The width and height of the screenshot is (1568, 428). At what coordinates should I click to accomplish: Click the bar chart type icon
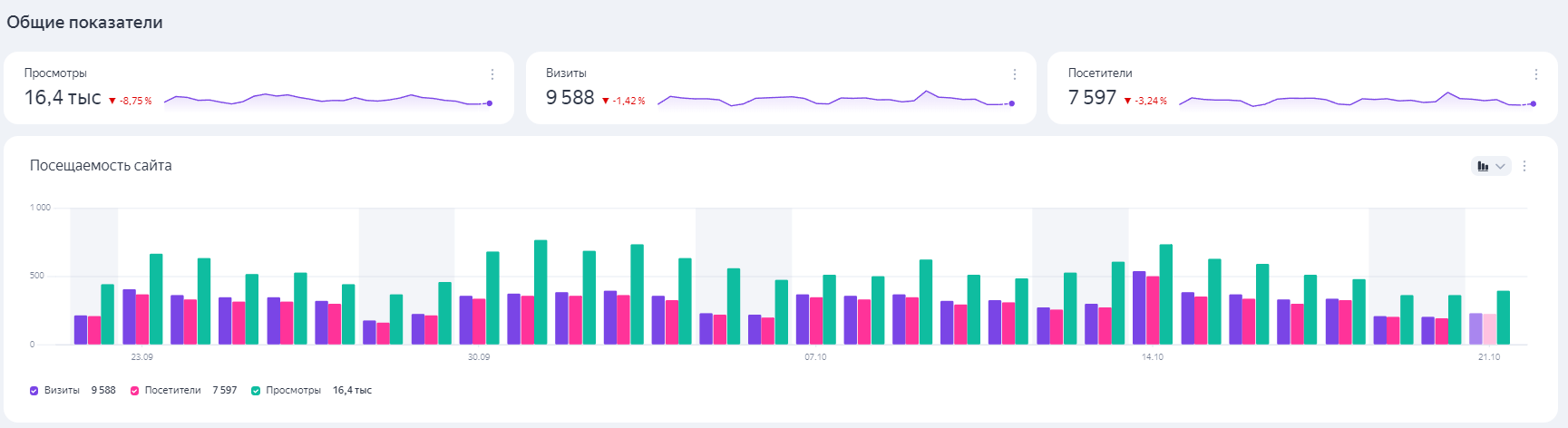(1483, 166)
